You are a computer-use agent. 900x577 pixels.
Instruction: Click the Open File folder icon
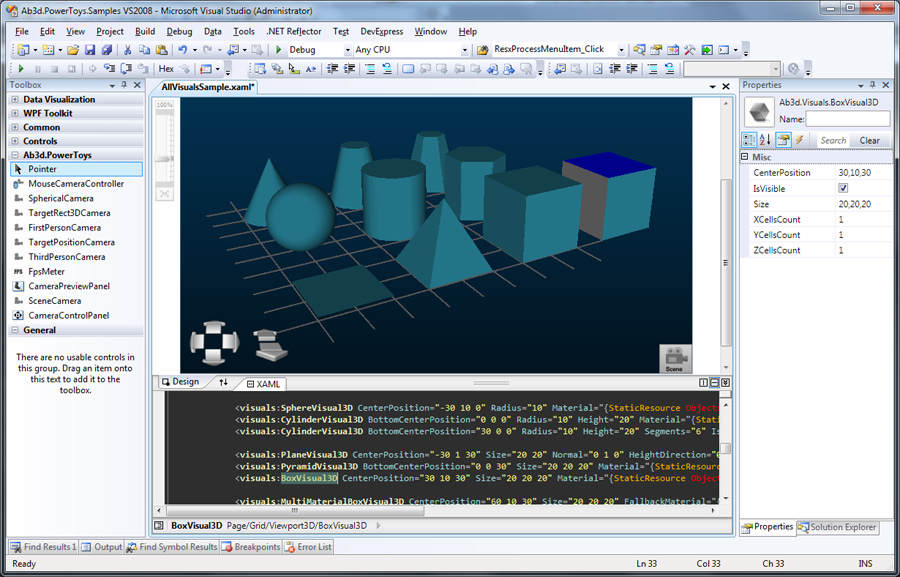tap(73, 50)
